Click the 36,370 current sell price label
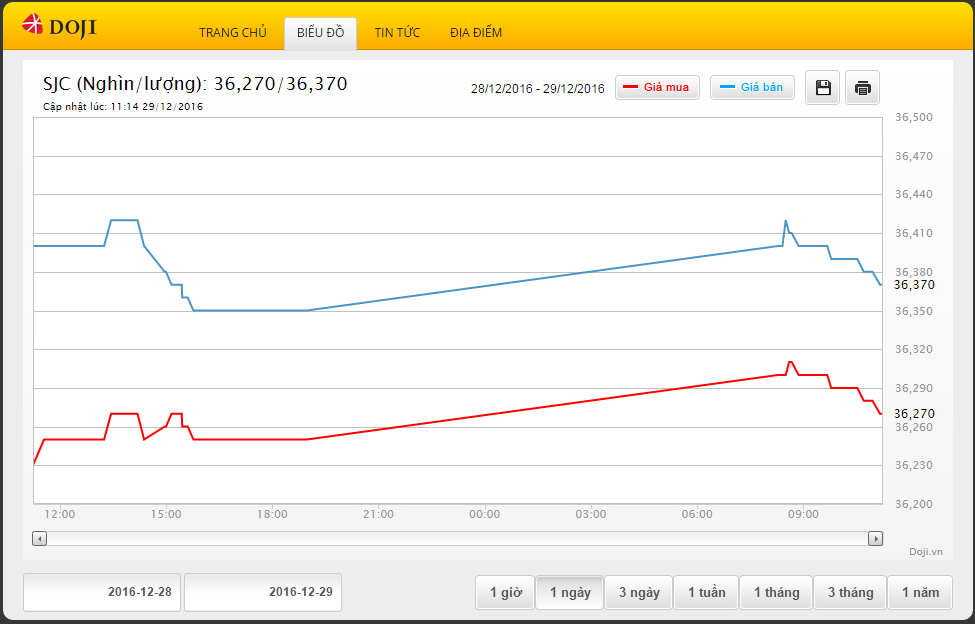This screenshot has height=624, width=975. tap(914, 285)
